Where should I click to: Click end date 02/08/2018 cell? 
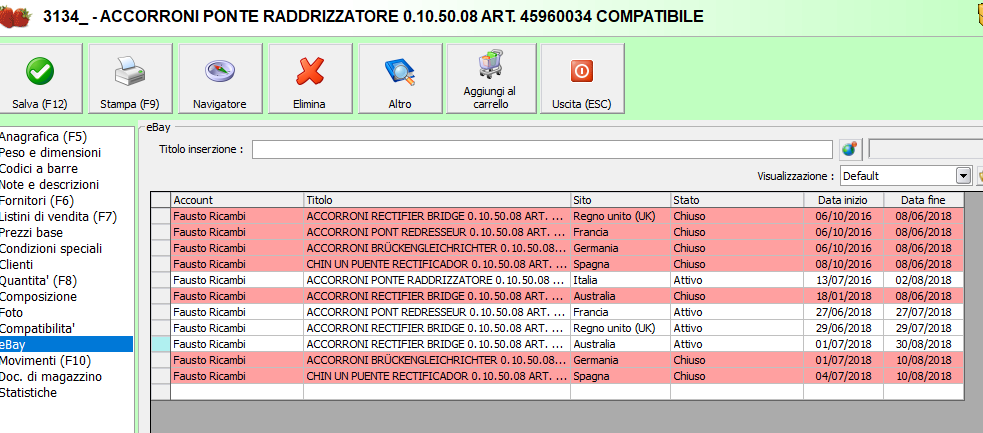click(x=923, y=280)
